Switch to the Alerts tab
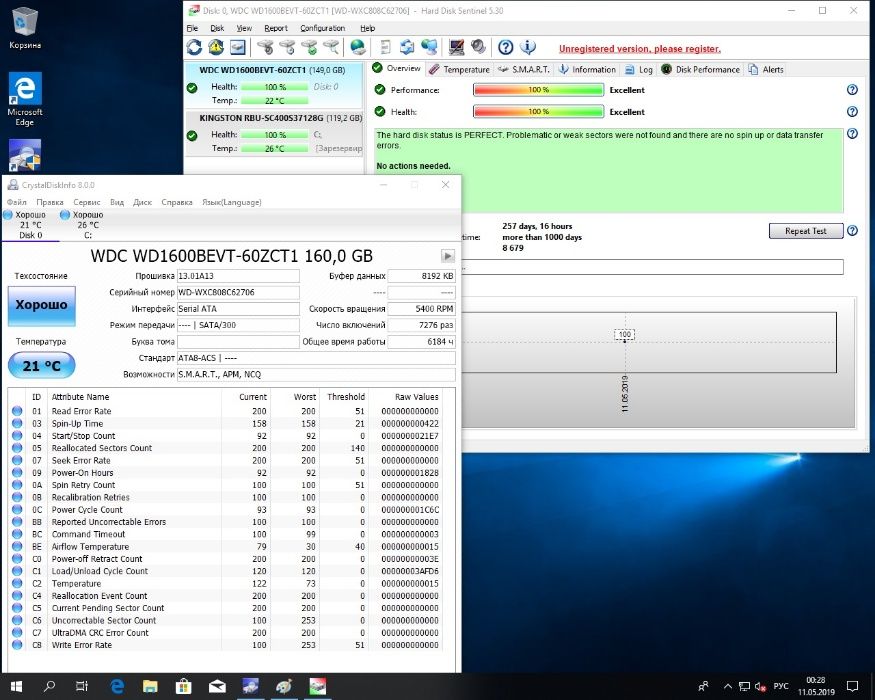 click(766, 69)
